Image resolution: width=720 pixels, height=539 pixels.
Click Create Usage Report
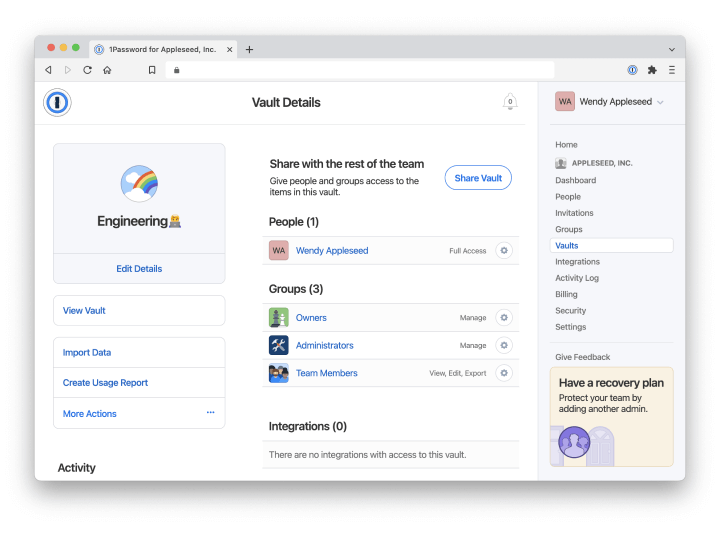[x=139, y=383]
